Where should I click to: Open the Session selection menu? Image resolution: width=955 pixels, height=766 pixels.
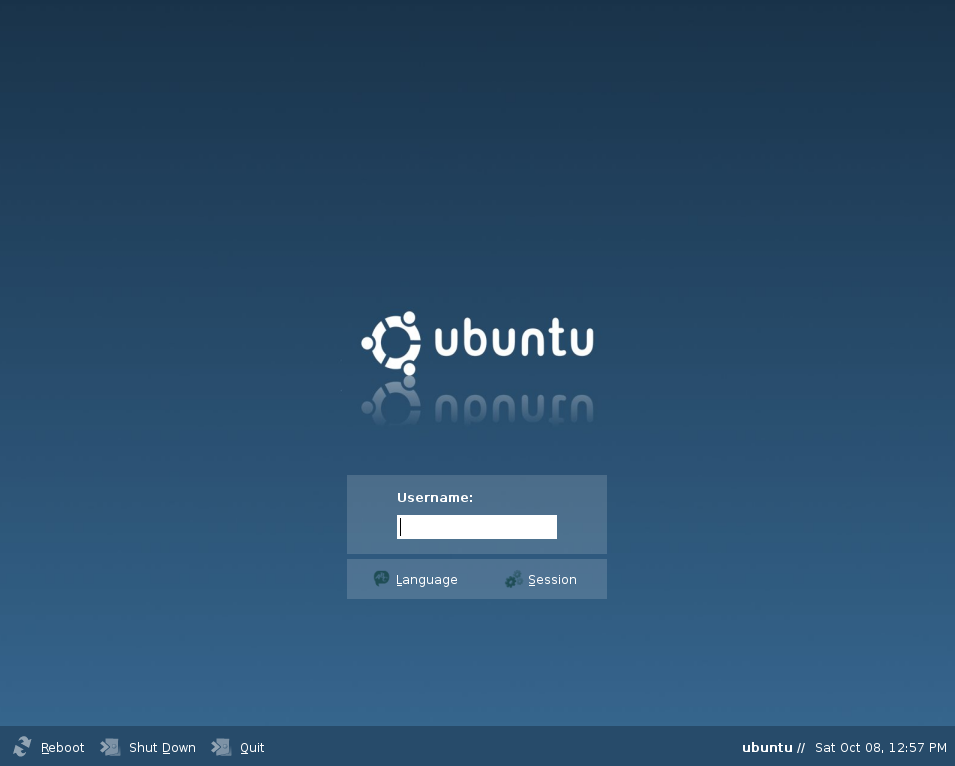[x=552, y=580]
